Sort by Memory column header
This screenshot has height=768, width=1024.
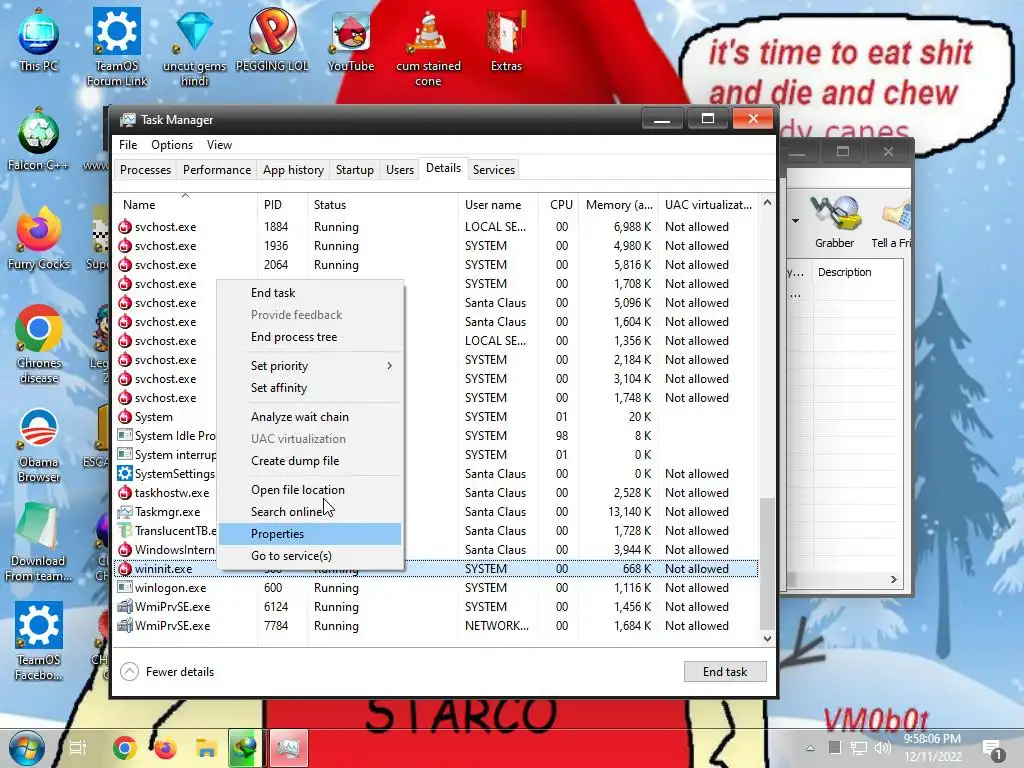pos(618,204)
